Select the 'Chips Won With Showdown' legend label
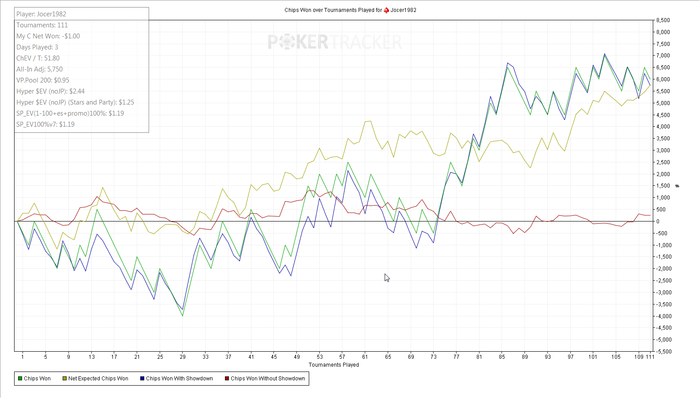 [x=179, y=378]
